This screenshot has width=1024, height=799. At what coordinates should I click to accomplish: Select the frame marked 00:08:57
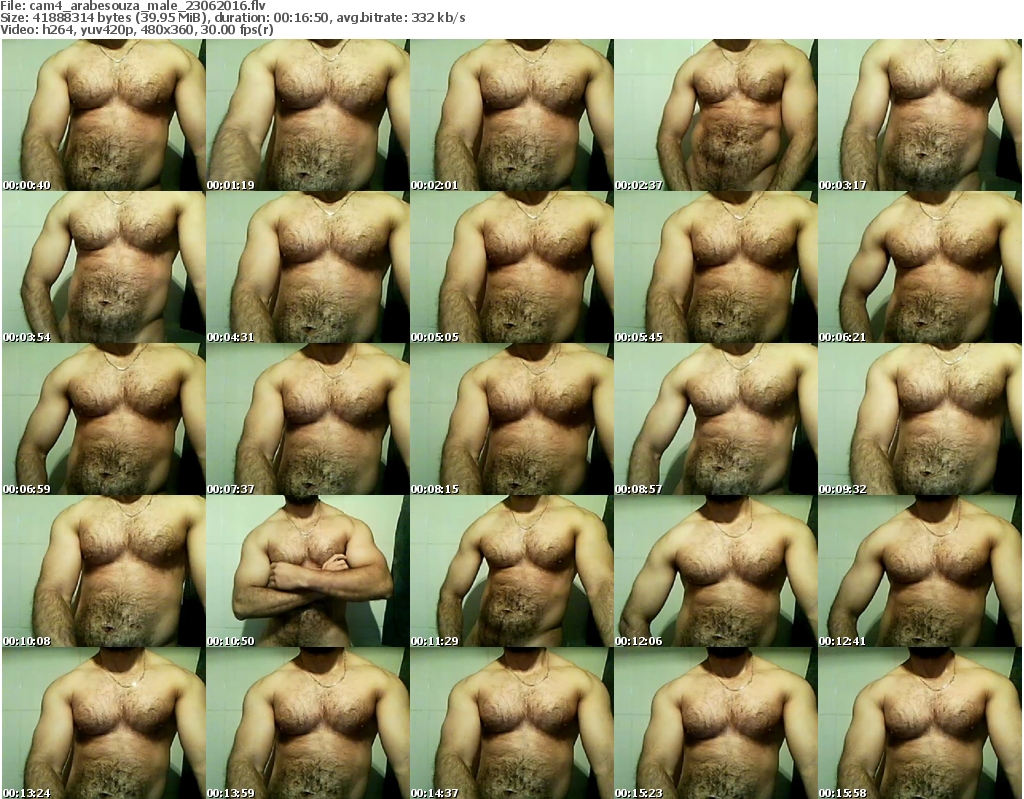pyautogui.click(x=715, y=419)
